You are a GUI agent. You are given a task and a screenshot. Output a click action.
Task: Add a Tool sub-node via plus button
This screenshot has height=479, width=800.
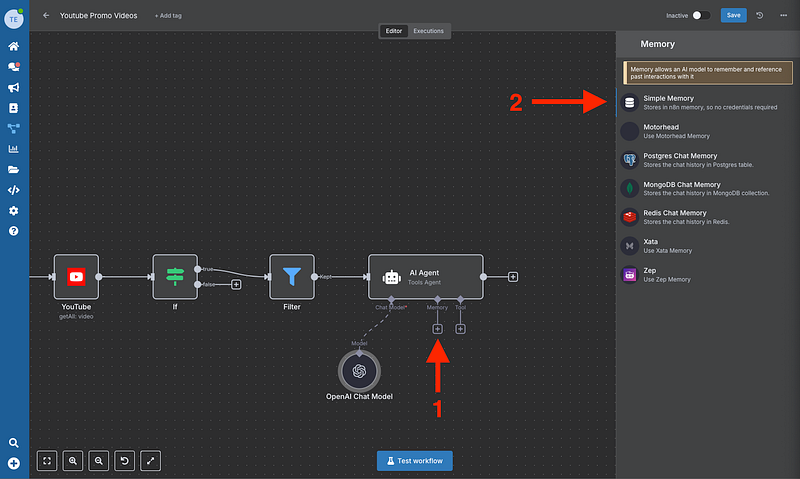[x=460, y=328]
